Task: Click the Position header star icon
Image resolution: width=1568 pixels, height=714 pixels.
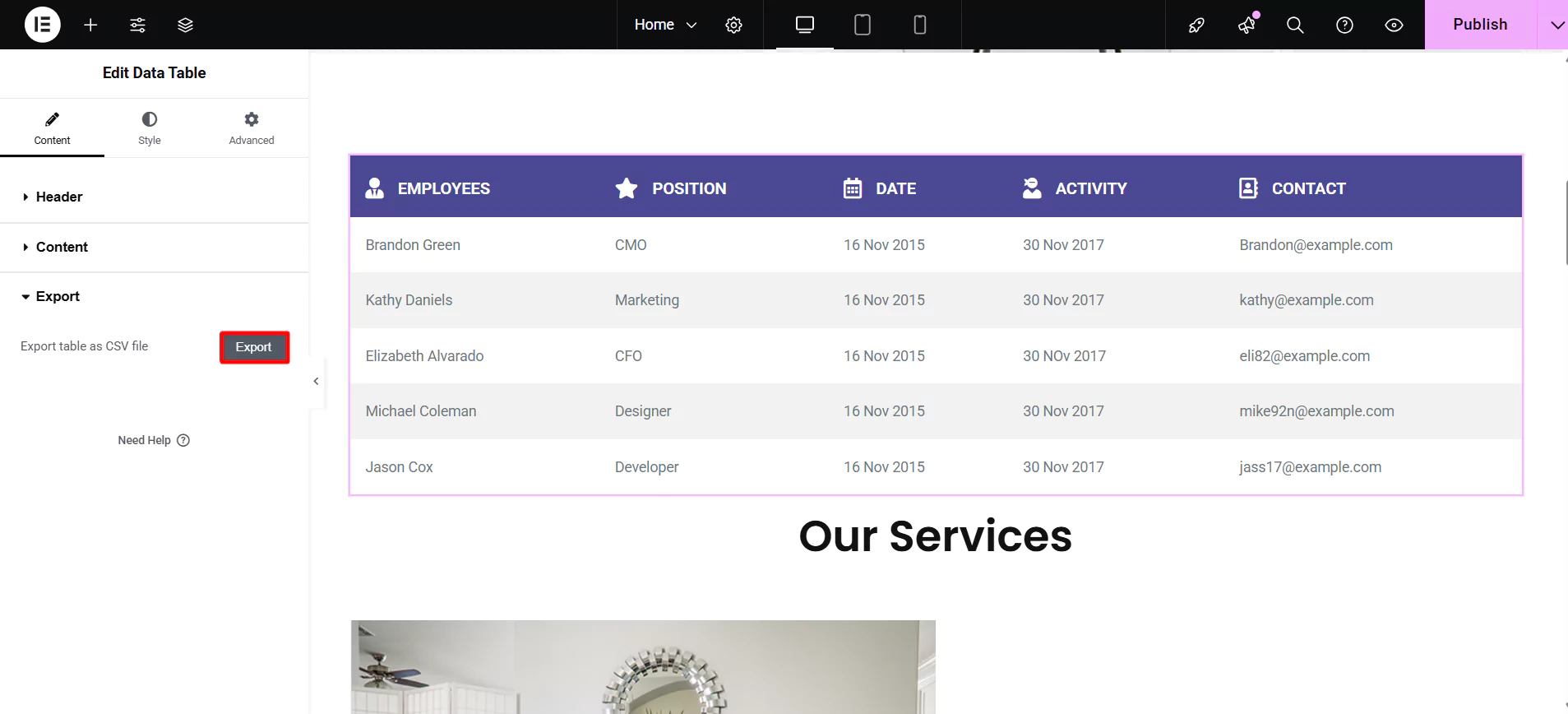Action: pos(627,188)
